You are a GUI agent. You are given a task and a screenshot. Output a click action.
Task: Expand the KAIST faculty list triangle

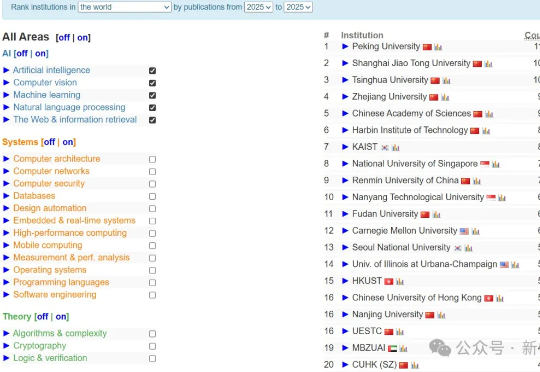[x=345, y=147]
